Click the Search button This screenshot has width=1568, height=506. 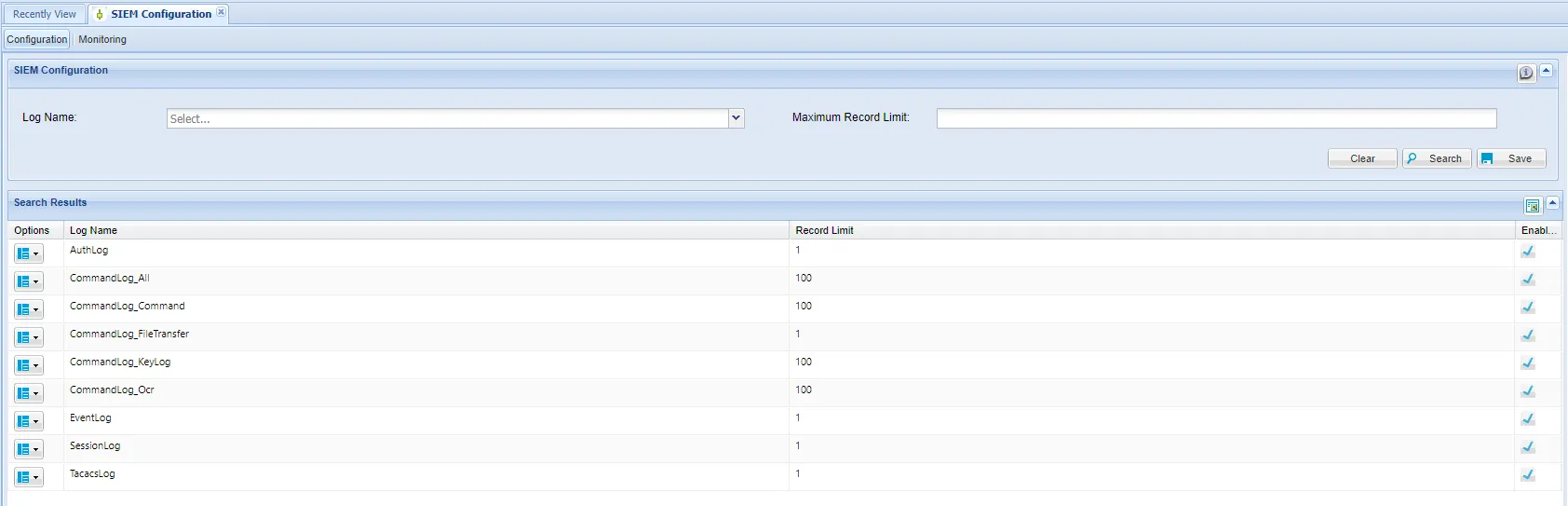[x=1437, y=158]
